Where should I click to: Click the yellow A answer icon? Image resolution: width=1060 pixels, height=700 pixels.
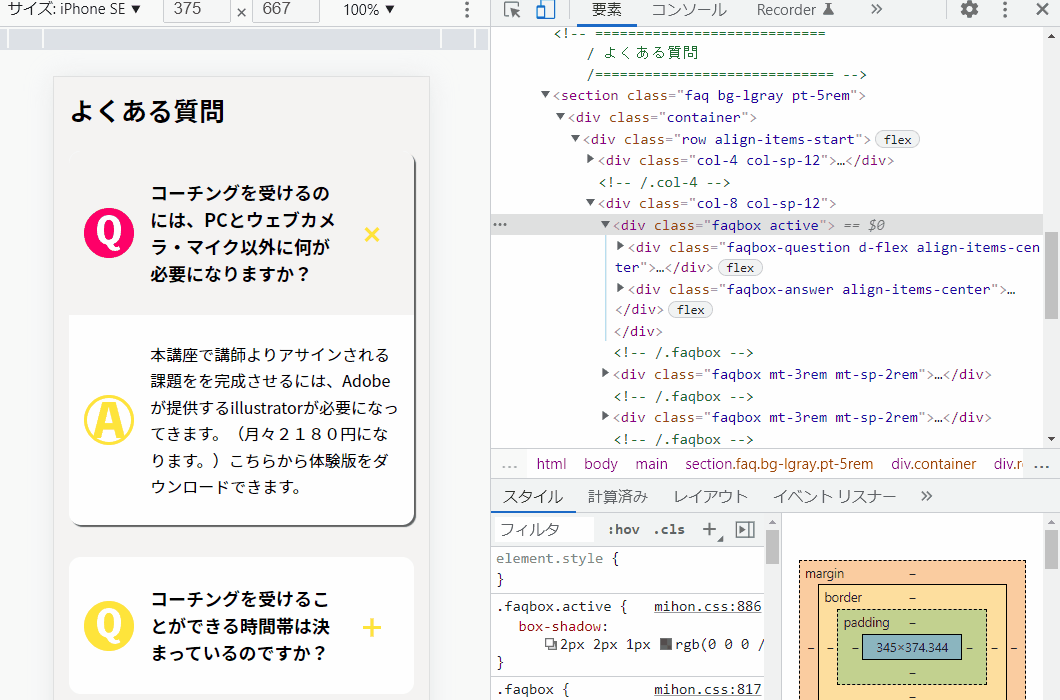pos(109,420)
